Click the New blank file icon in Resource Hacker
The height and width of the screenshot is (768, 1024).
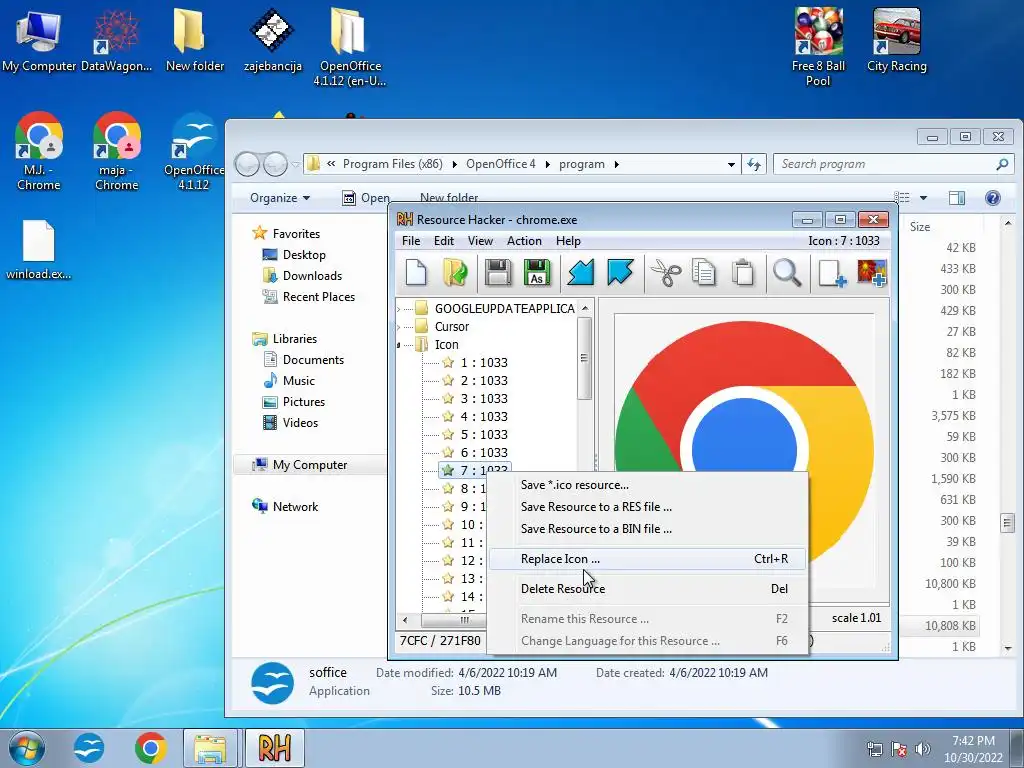coord(416,273)
